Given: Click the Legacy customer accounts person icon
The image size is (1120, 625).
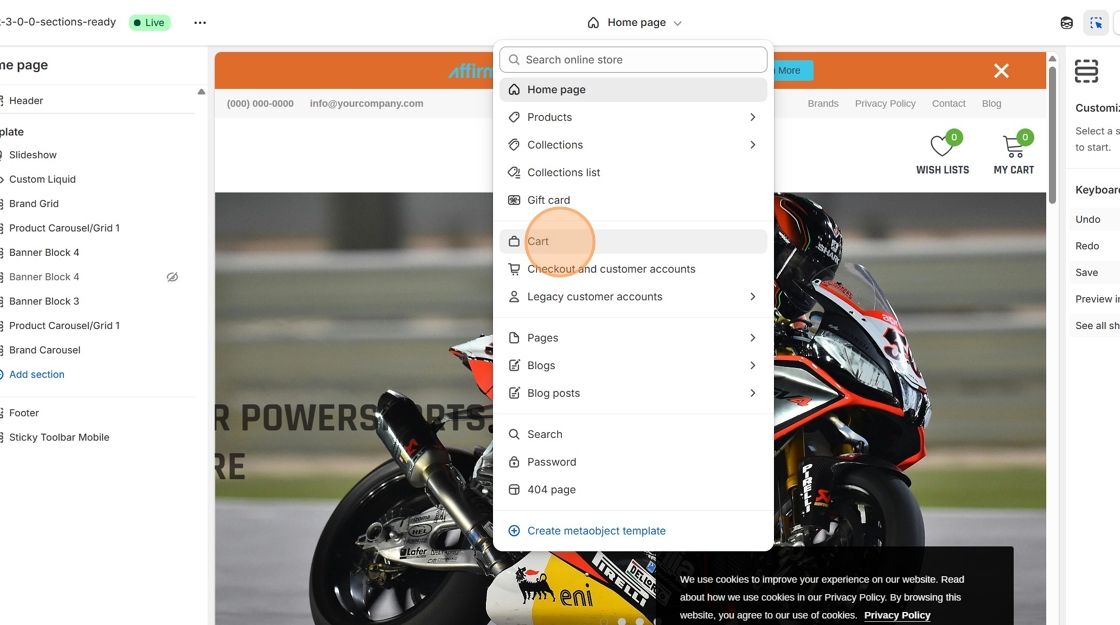Looking at the screenshot, I should click(514, 296).
